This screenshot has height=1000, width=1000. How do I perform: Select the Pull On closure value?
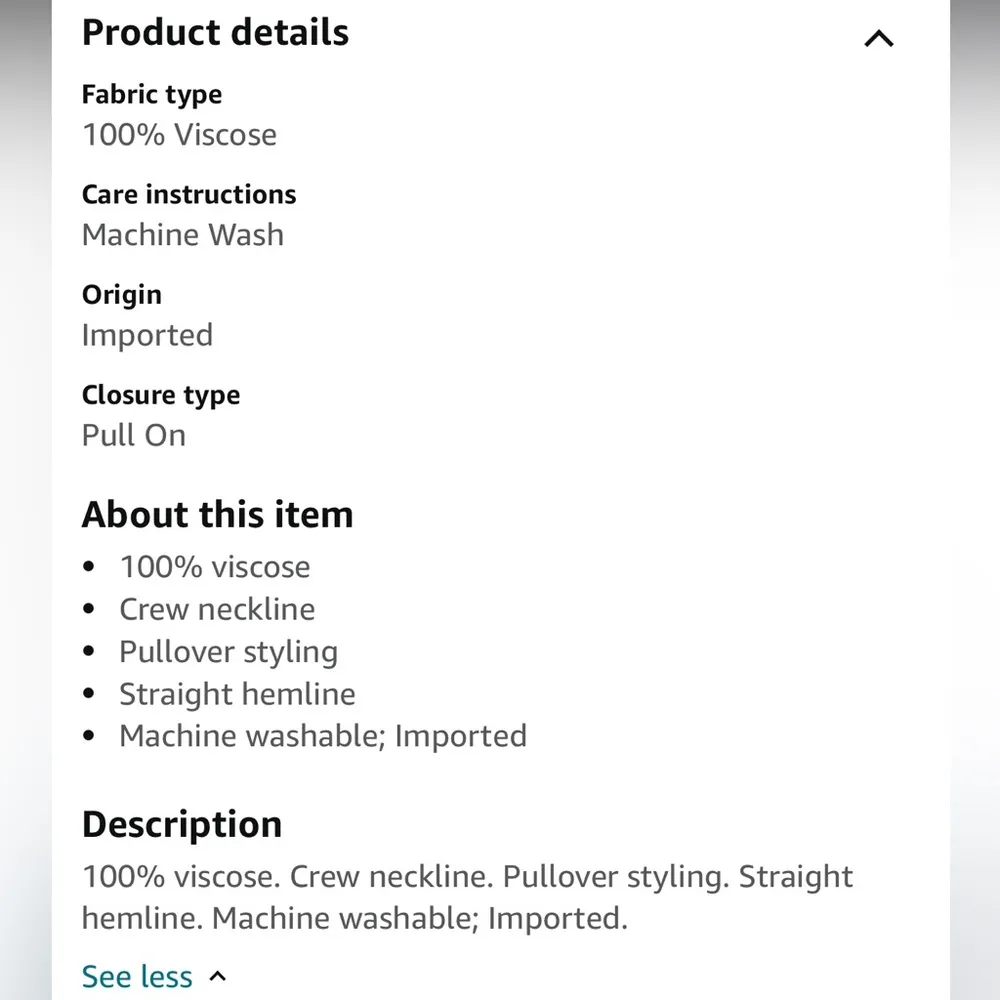pyautogui.click(x=134, y=435)
